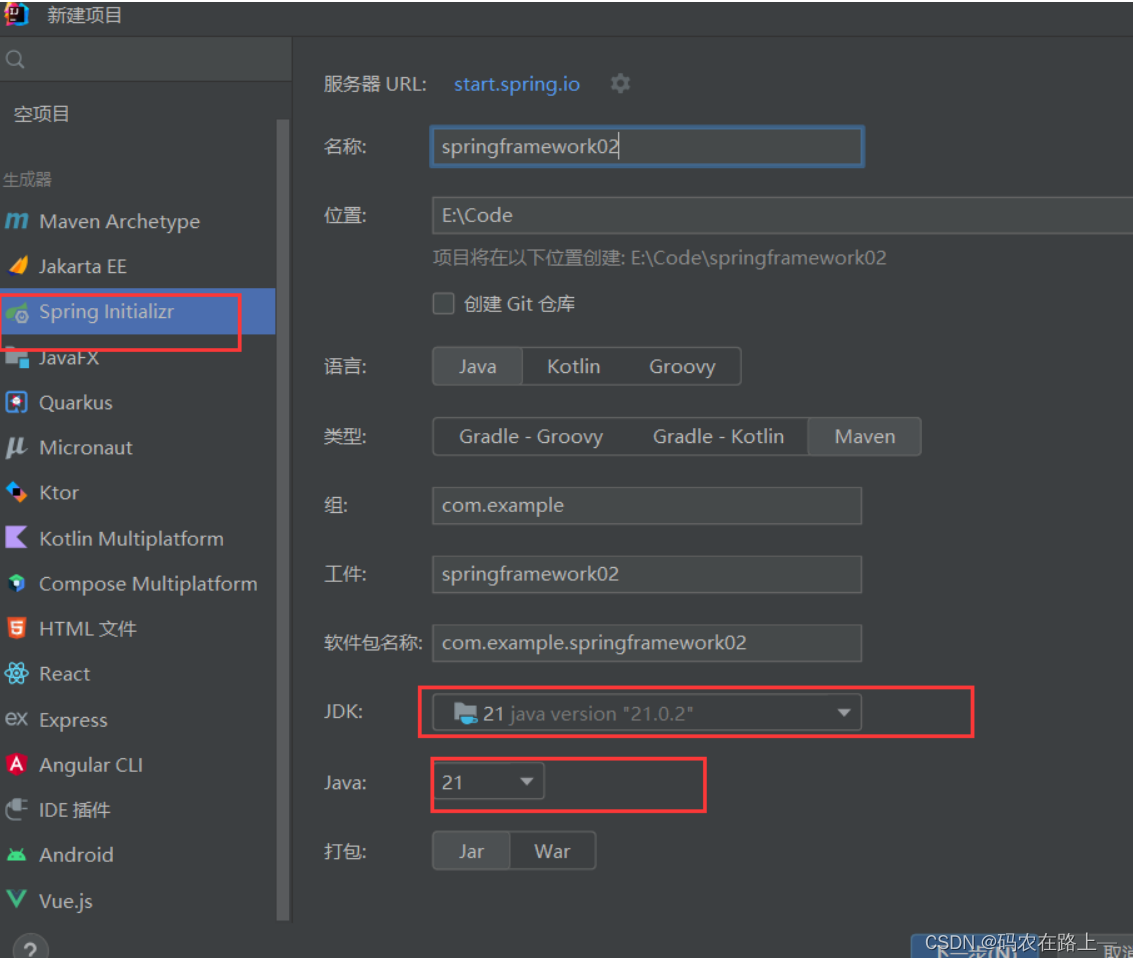Click the package name field

click(x=647, y=643)
